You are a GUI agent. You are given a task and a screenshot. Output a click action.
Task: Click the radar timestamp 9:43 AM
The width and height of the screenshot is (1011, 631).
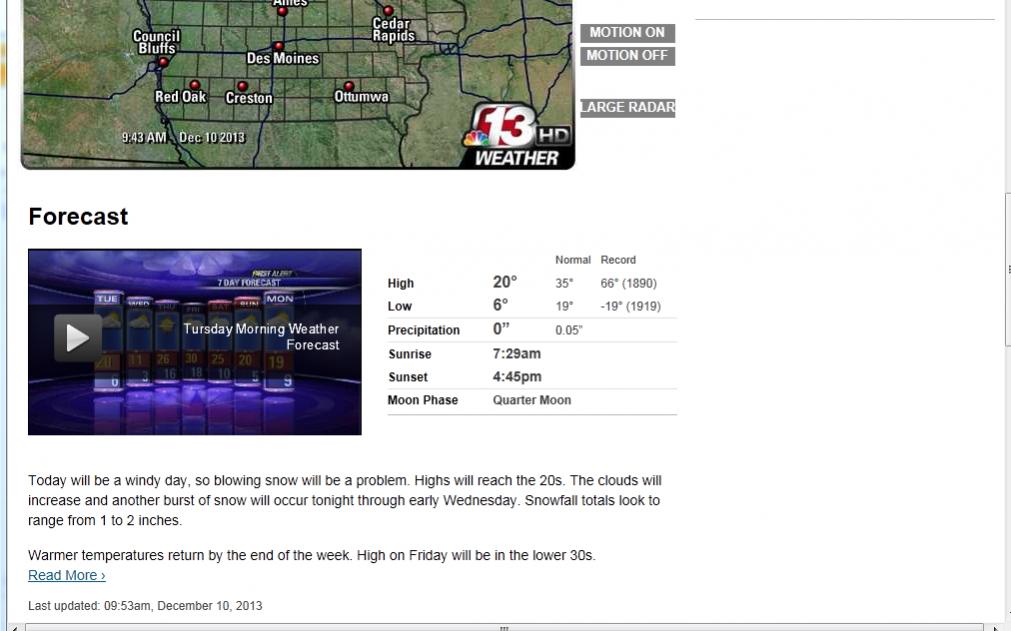coord(144,137)
